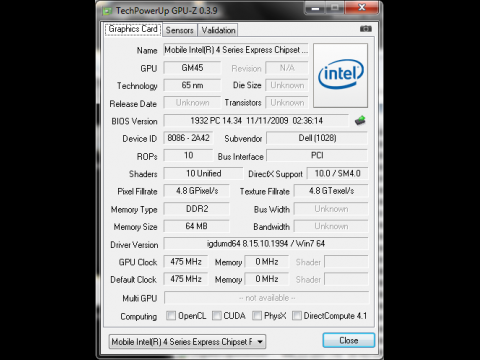Image resolution: width=480 pixels, height=360 pixels.
Task: Click the ROPs field showing 10
Action: [188, 156]
